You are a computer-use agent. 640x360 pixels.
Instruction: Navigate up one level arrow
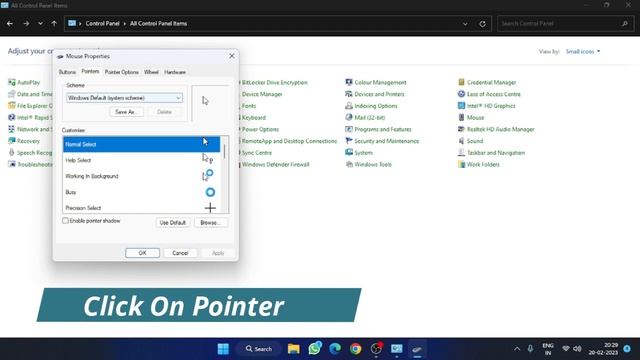click(54, 24)
